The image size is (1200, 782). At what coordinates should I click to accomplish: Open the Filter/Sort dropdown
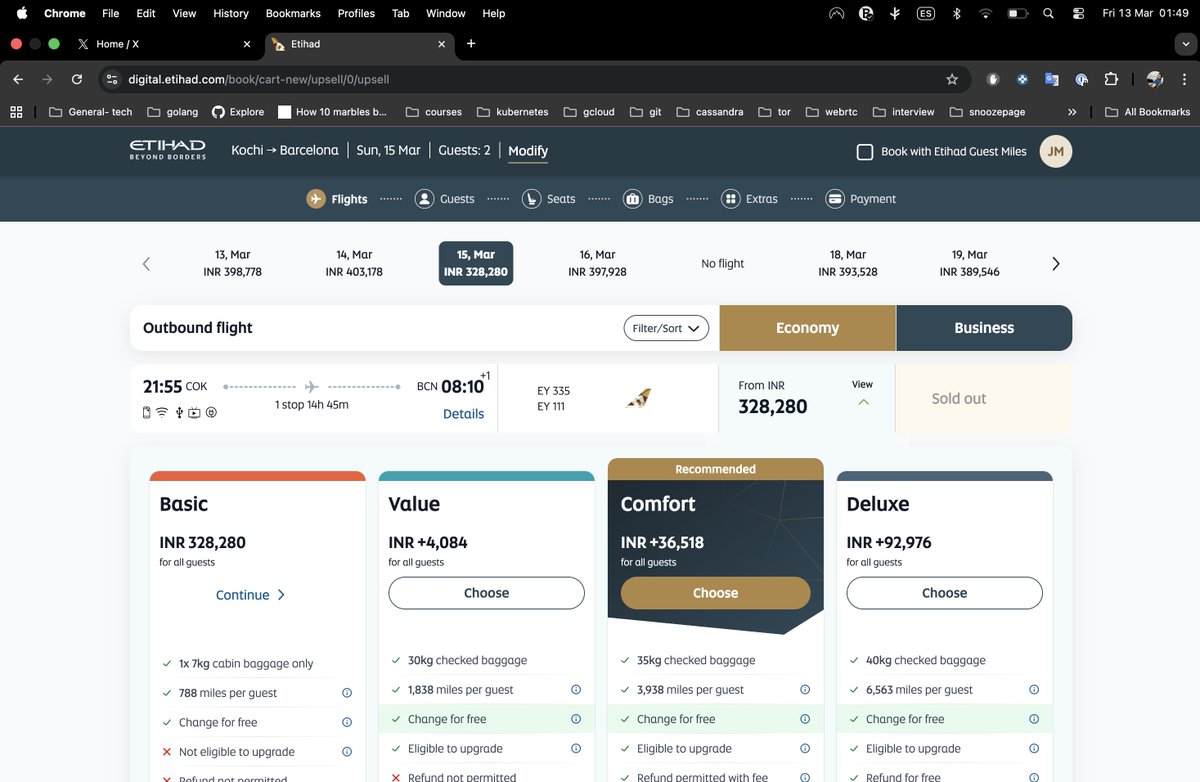(x=666, y=328)
